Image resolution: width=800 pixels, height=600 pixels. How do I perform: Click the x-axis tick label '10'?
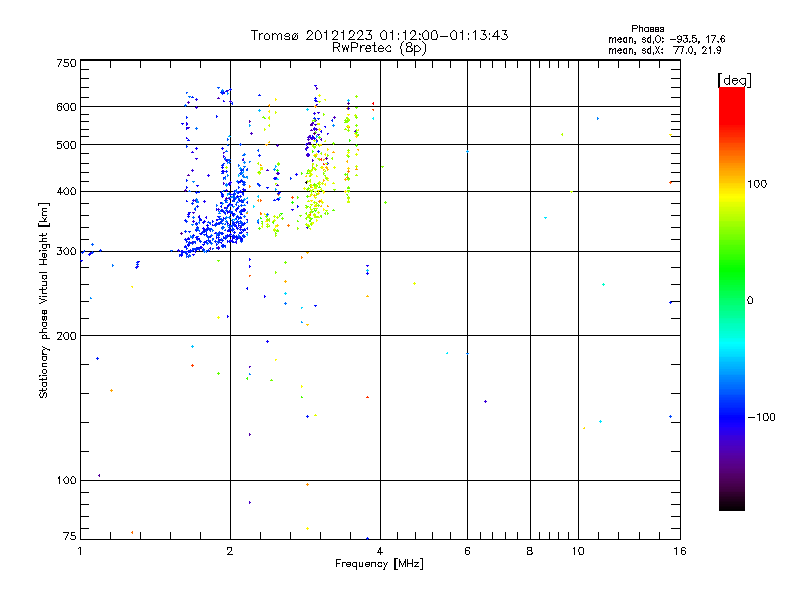[x=578, y=551]
